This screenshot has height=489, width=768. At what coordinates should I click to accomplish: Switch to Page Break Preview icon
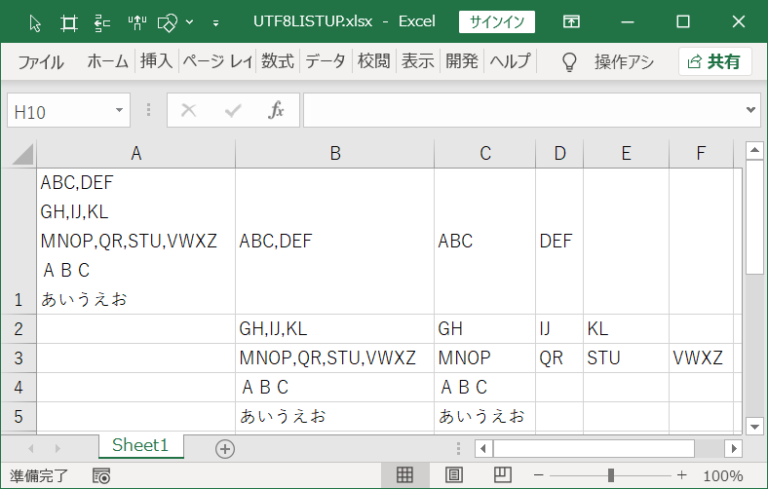[503, 475]
